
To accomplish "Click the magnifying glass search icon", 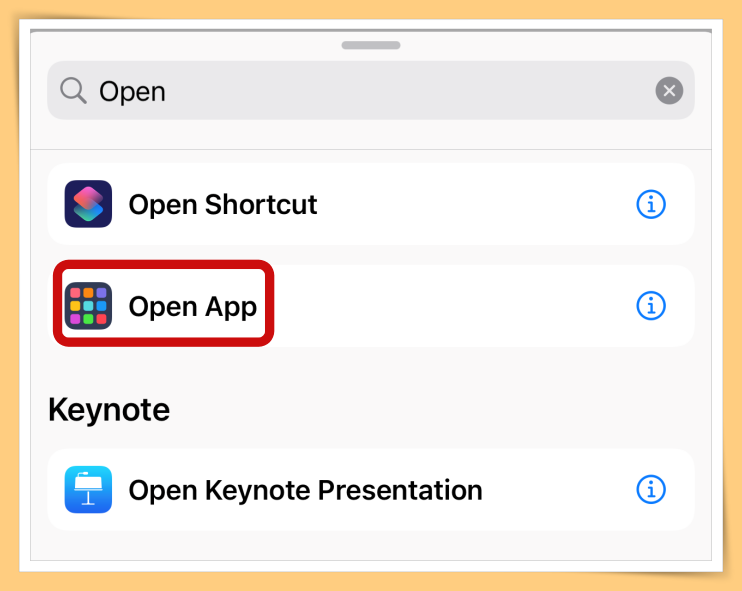I will (x=73, y=90).
